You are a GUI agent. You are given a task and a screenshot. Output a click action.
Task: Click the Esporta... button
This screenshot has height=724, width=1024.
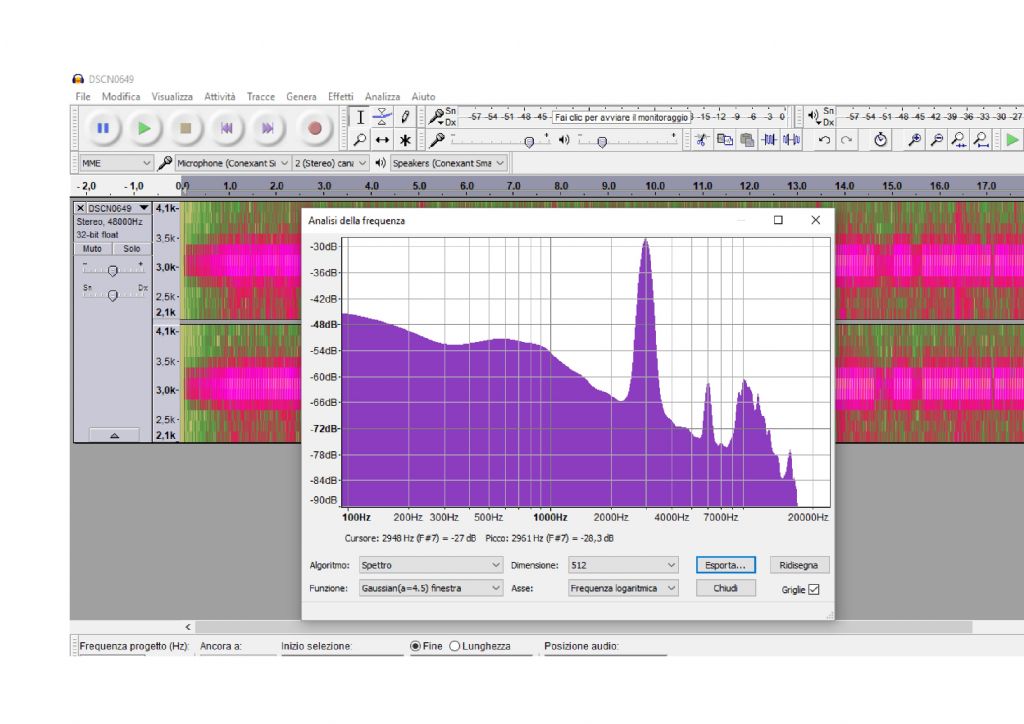coord(725,565)
